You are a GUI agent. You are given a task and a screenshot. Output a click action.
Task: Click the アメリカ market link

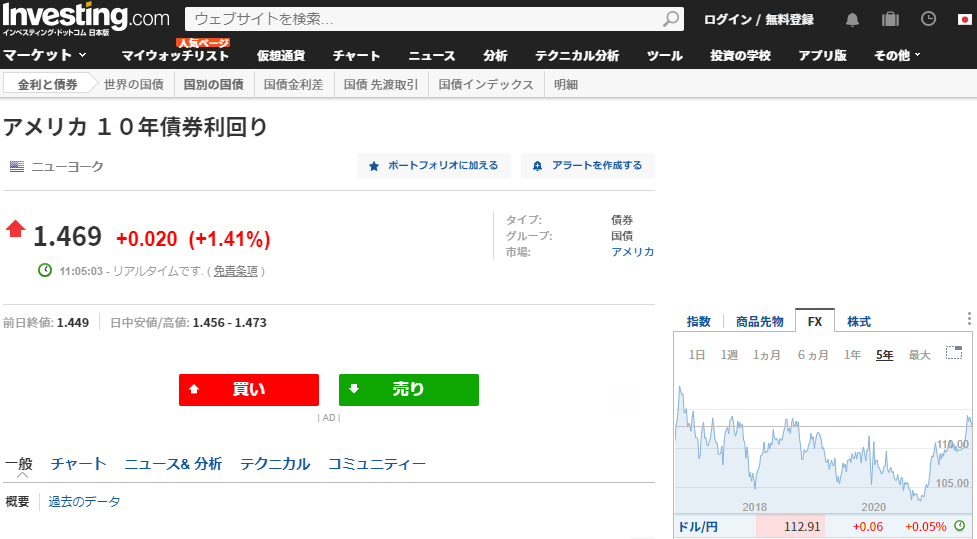click(x=632, y=252)
